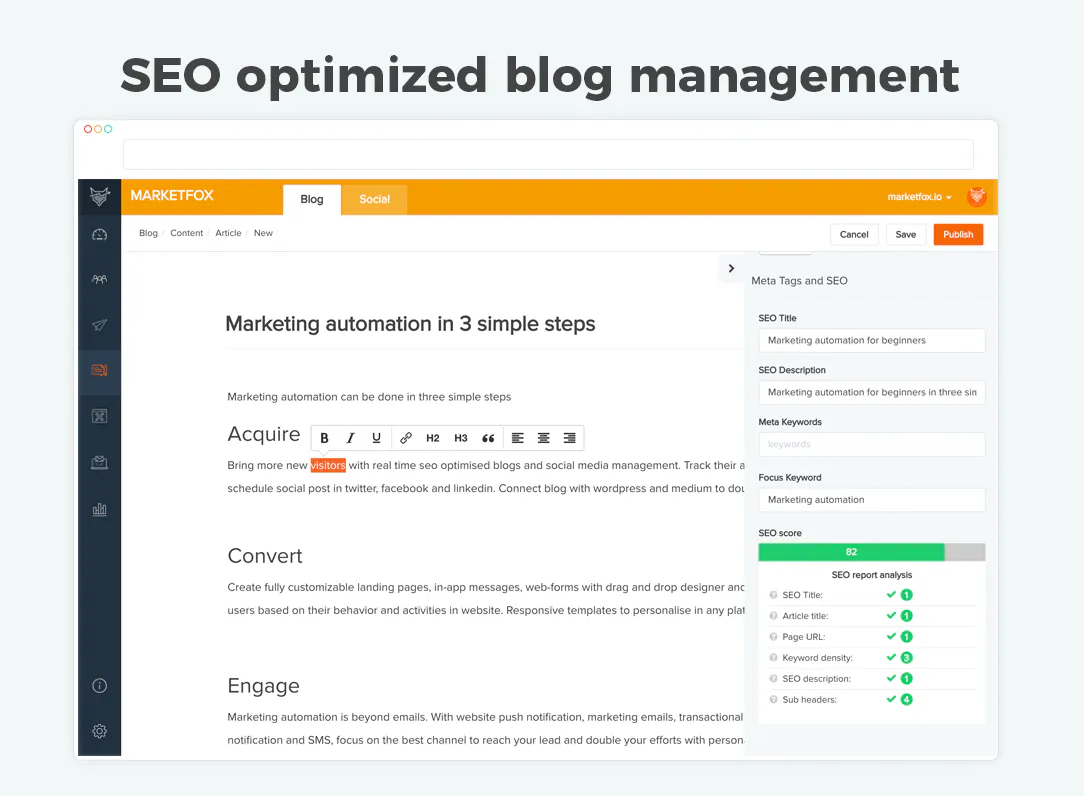
Task: Collapse the Meta Tags side panel arrow
Action: pyautogui.click(x=731, y=268)
